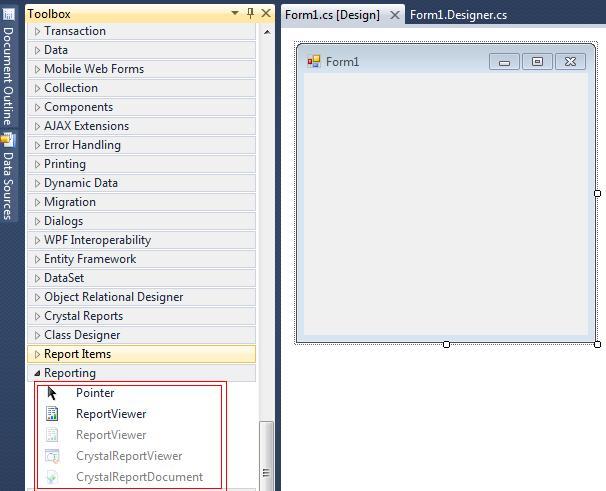Click the disabled ReportViewer label
The image size is (606, 491).
[x=111, y=435]
